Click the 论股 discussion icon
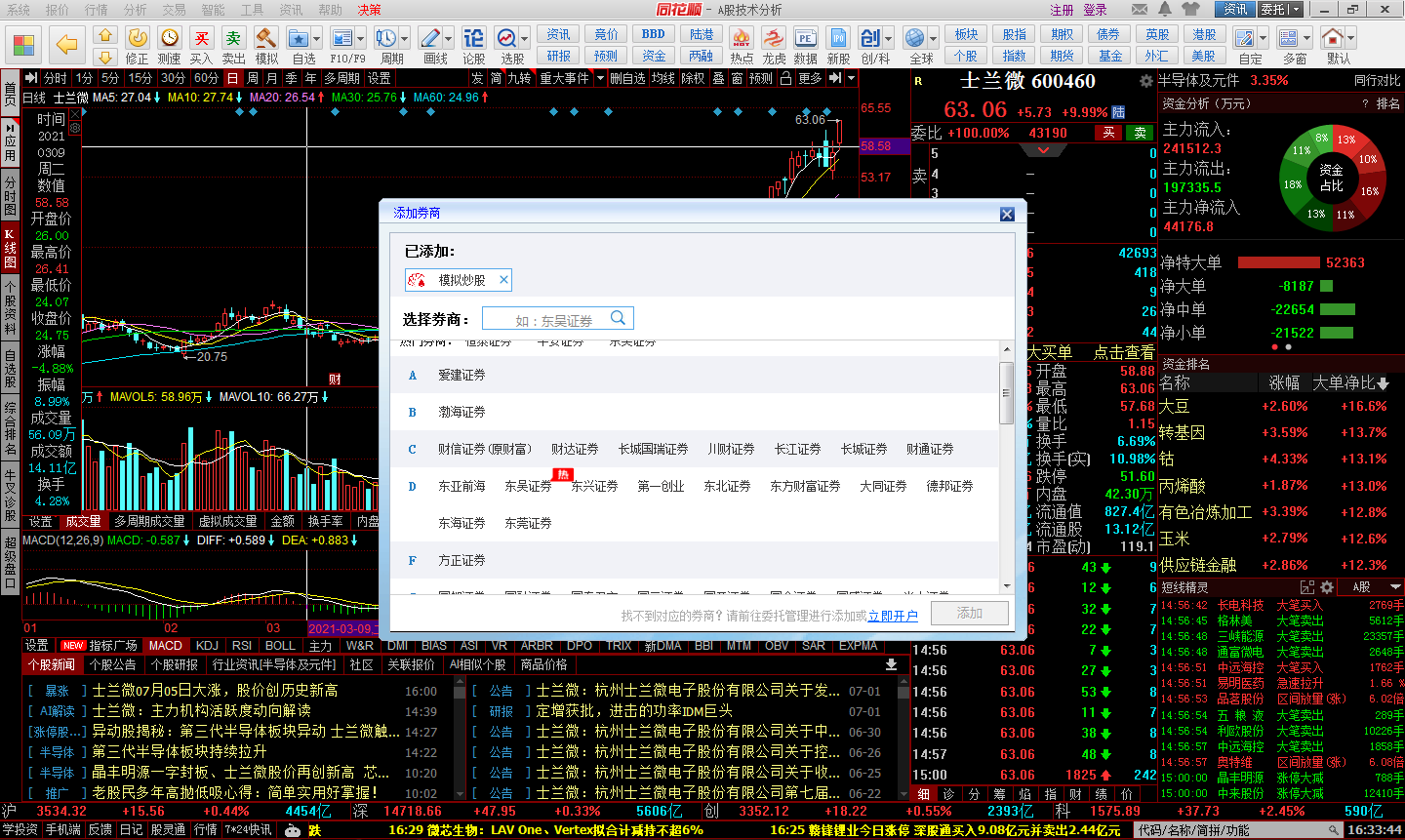Viewport: 1405px width, 840px height. pyautogui.click(x=473, y=39)
